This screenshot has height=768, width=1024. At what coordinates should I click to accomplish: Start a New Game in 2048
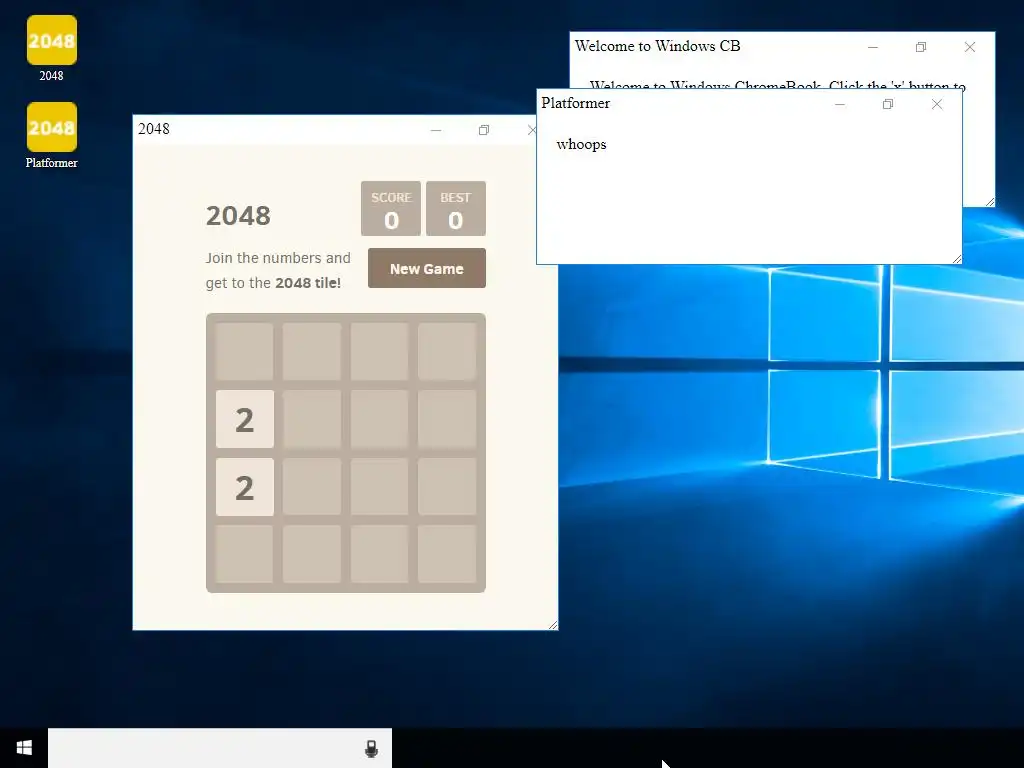pos(426,268)
